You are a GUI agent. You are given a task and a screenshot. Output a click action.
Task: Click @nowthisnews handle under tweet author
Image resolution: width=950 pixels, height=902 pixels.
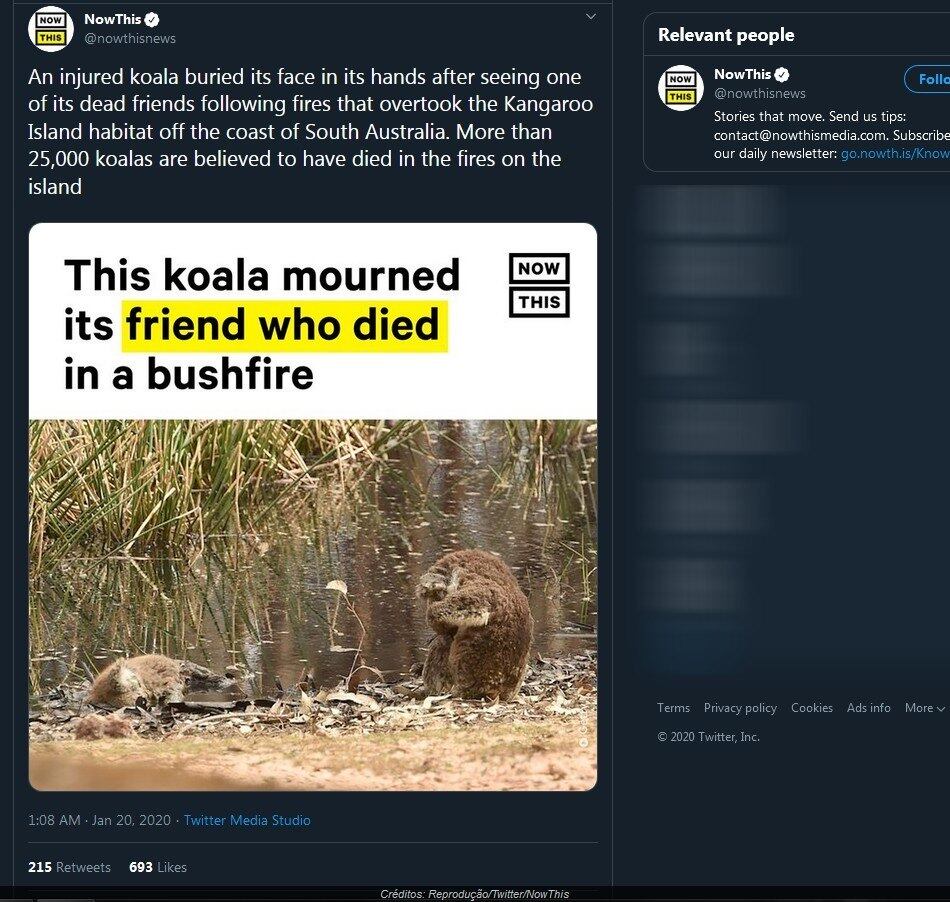(130, 38)
